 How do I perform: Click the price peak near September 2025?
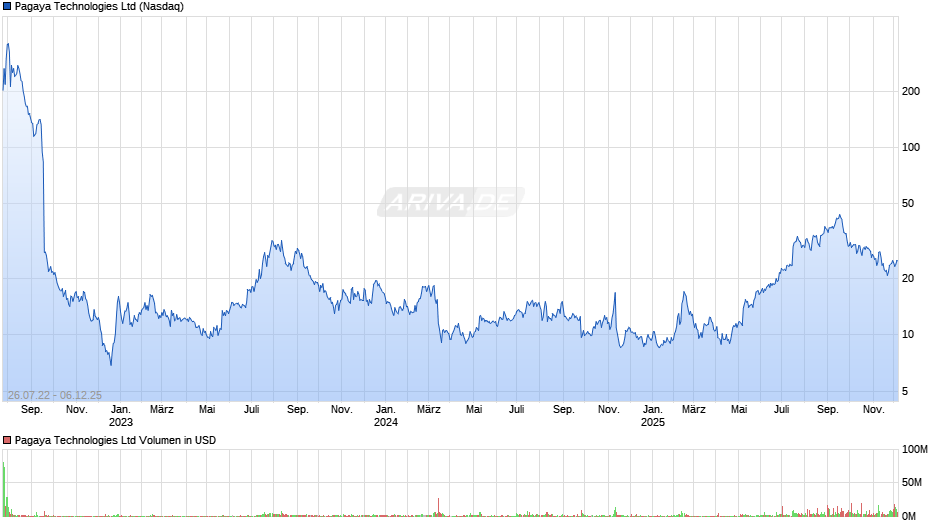coord(840,215)
